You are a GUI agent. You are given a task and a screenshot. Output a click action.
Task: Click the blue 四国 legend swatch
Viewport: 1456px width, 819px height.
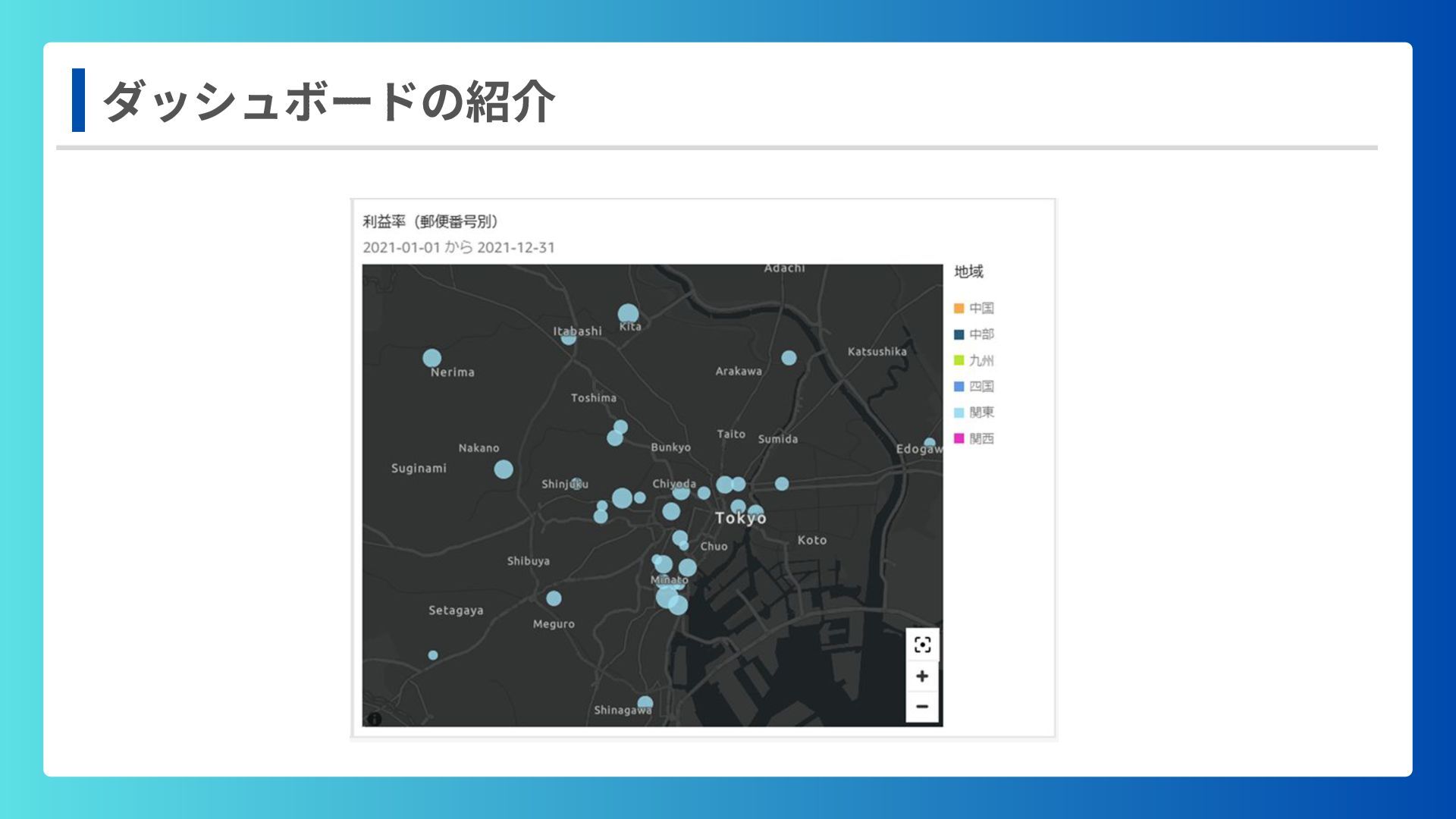pyautogui.click(x=959, y=386)
